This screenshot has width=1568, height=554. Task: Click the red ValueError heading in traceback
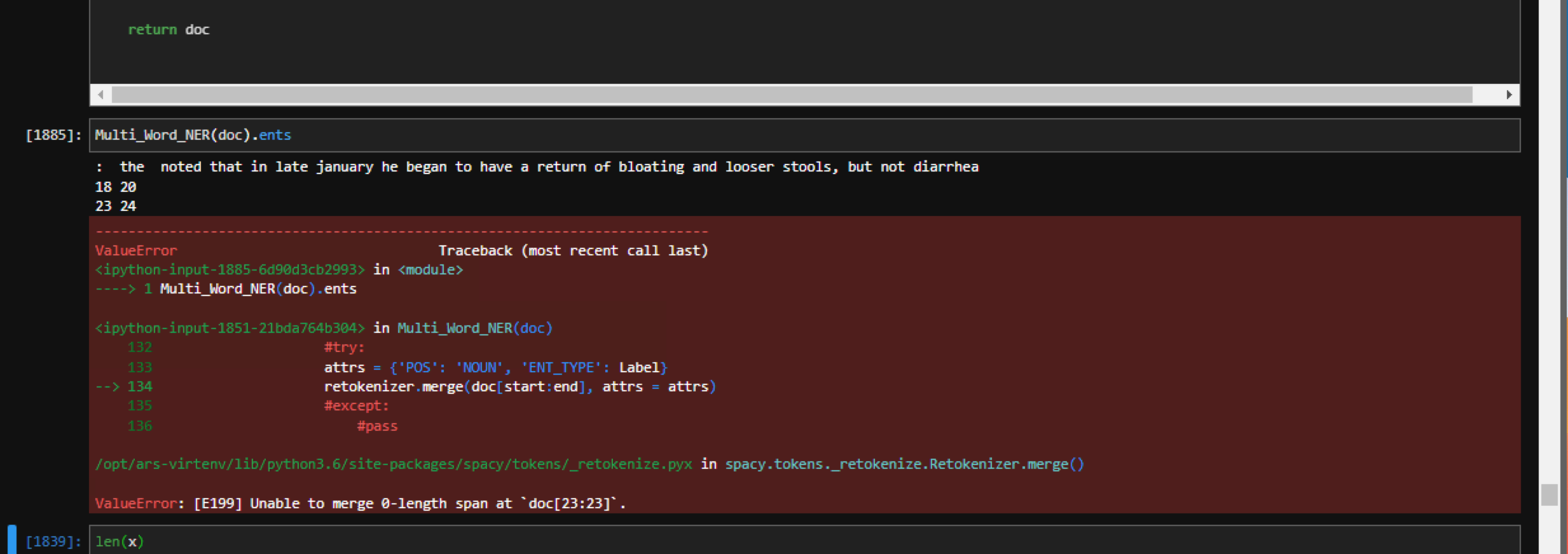[136, 250]
